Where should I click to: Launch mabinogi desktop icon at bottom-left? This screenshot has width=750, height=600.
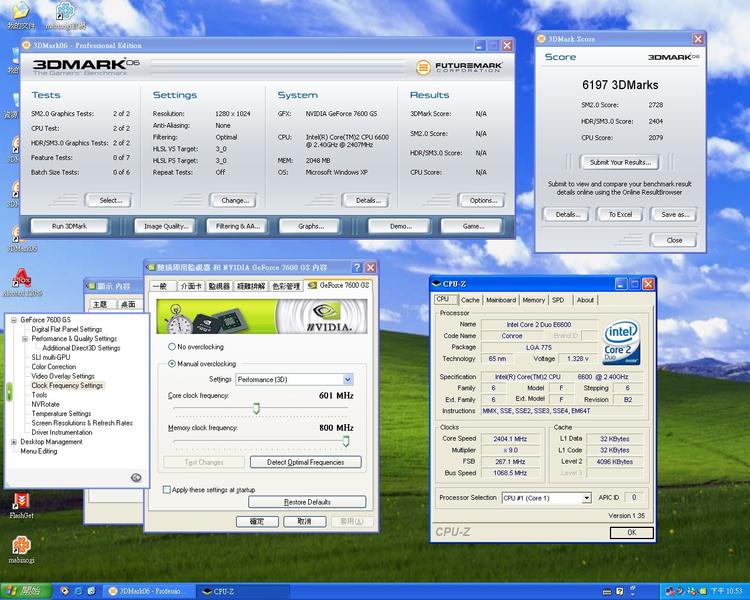(x=21, y=549)
